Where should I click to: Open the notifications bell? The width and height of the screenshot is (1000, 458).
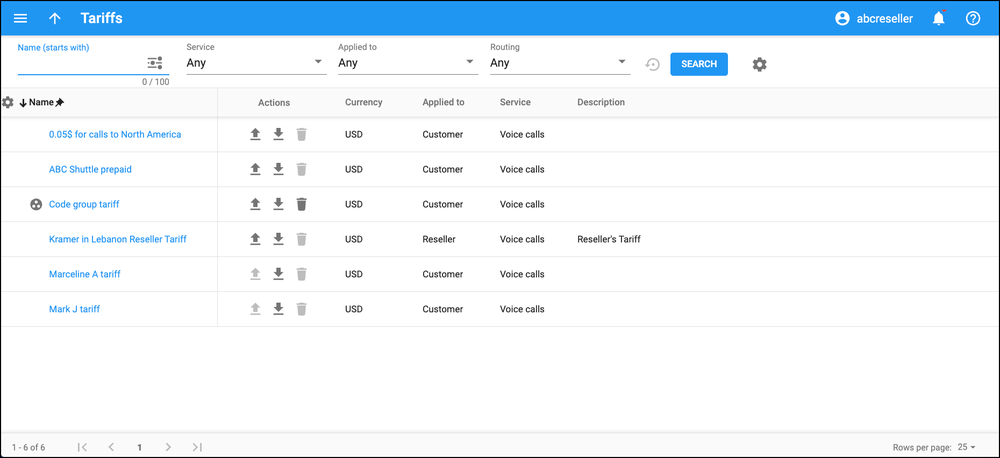click(939, 18)
